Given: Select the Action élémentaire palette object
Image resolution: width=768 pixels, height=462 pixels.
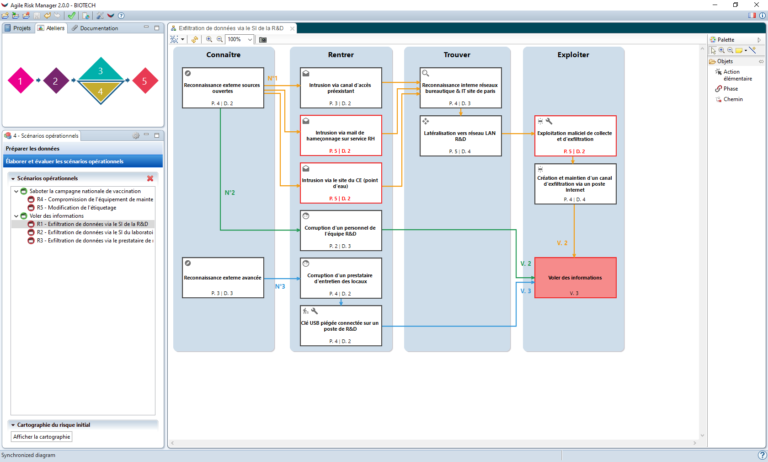Looking at the screenshot, I should (x=733, y=75).
